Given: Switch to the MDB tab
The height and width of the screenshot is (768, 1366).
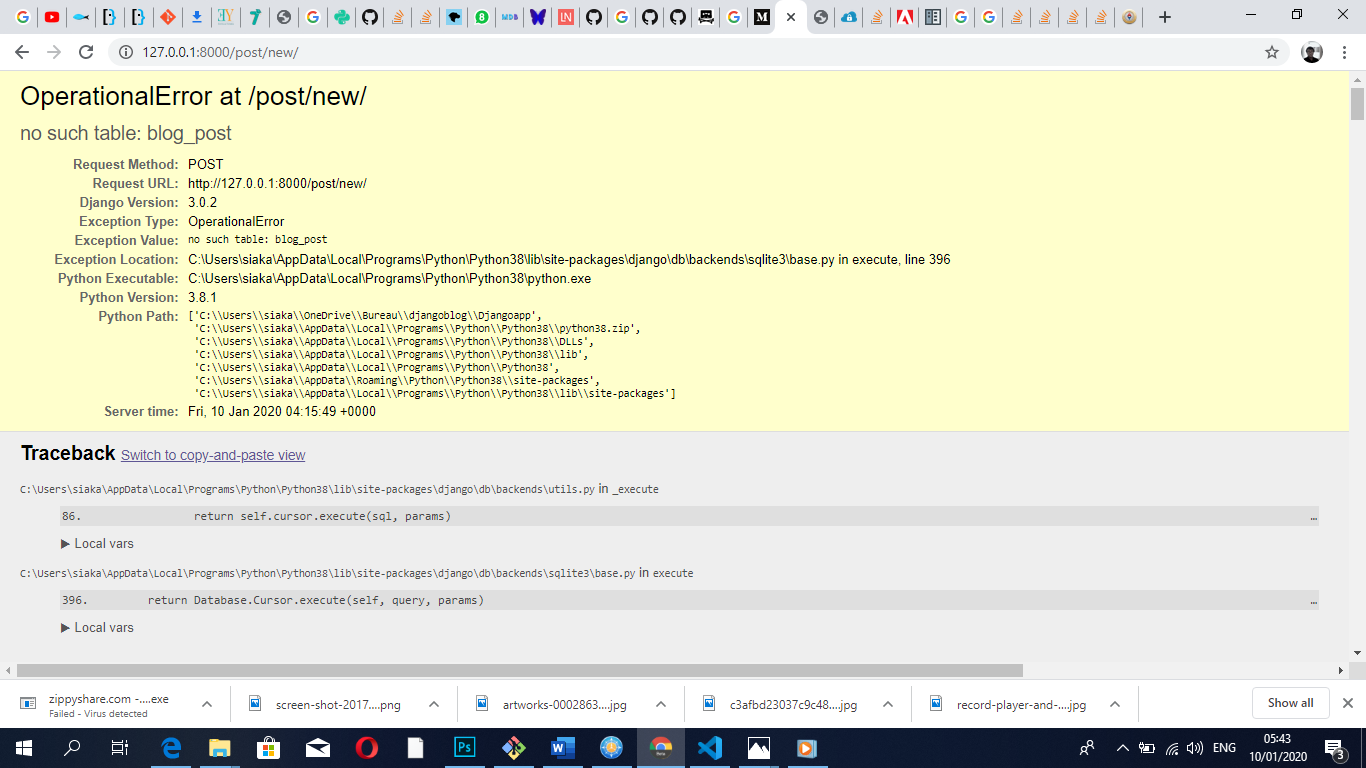Looking at the screenshot, I should pos(510,17).
